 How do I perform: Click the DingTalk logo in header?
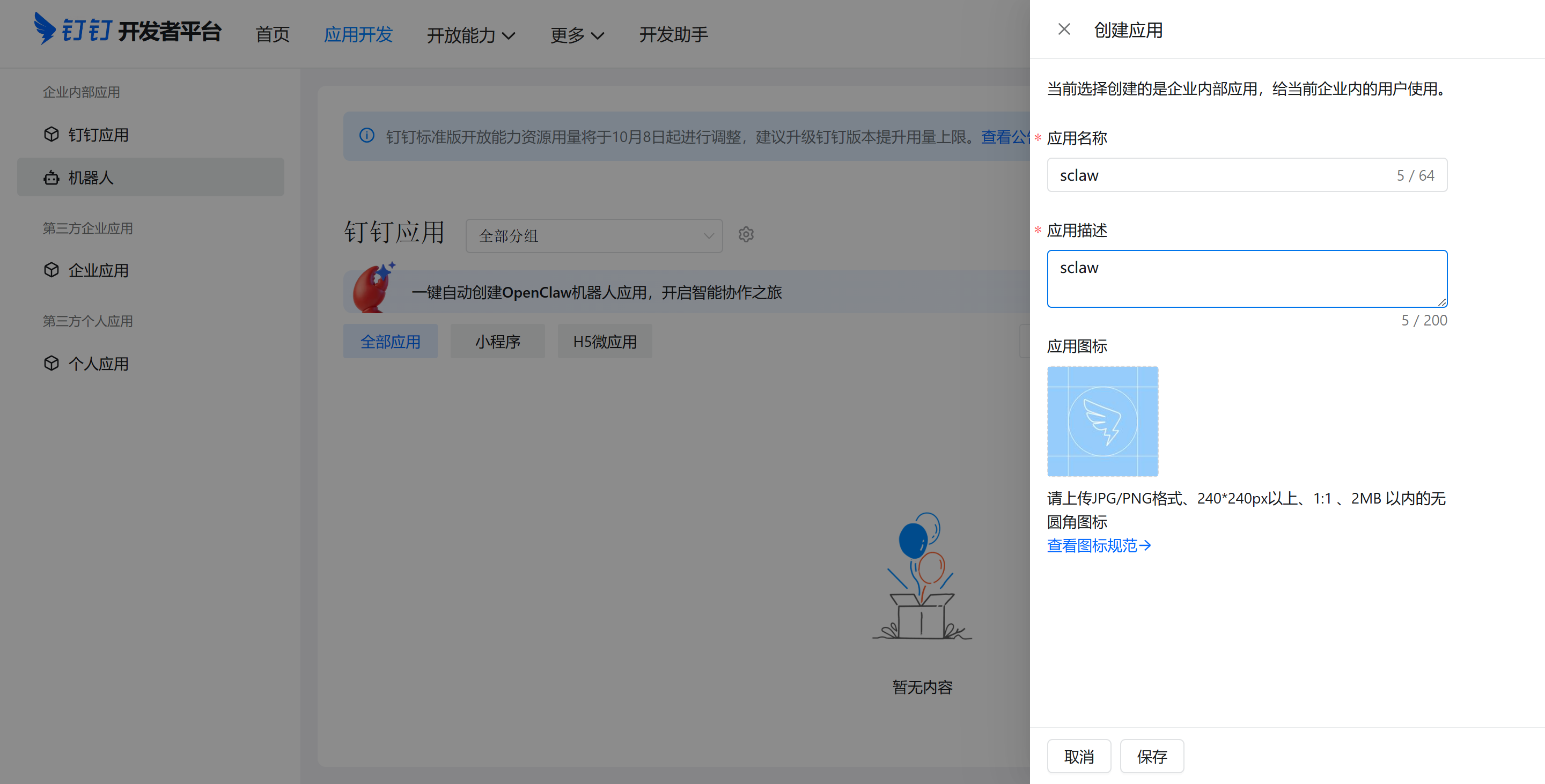(x=45, y=28)
